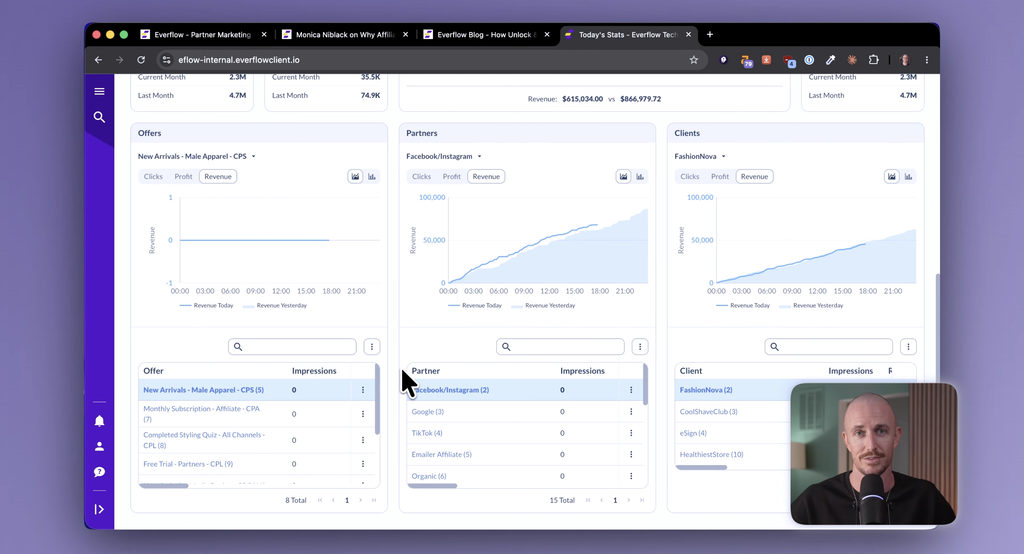Open the row menu for New Arrivals offer
The image size is (1024, 554).
coord(363,390)
